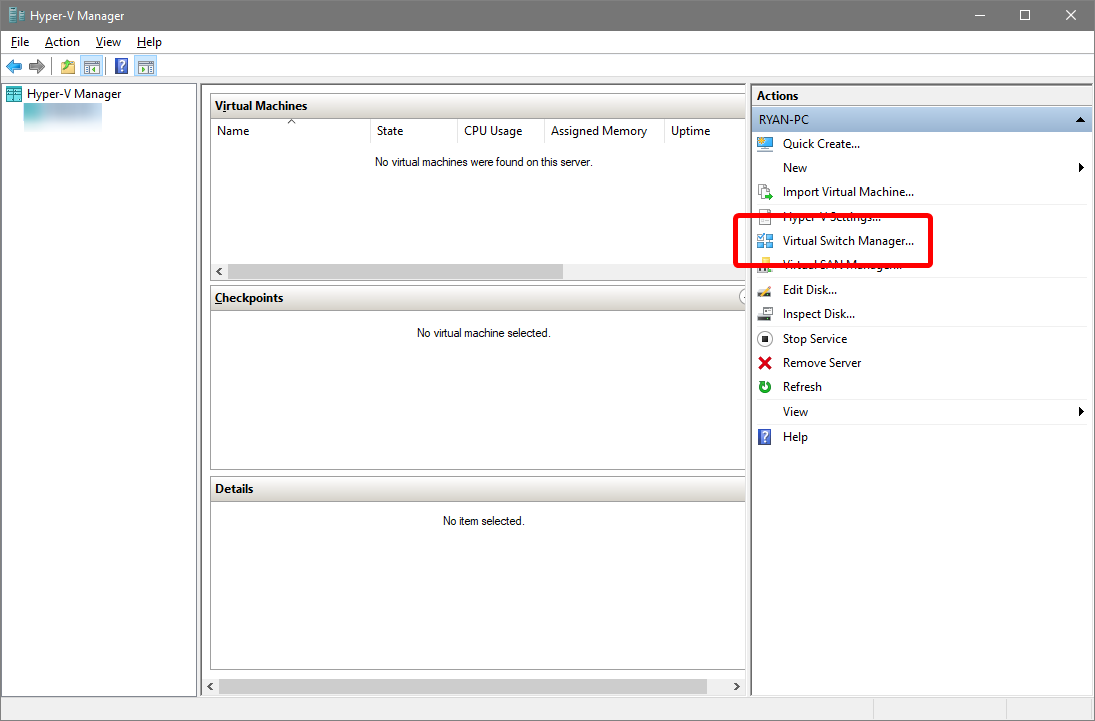Expand the View submenu arrow in Actions

pos(1081,412)
